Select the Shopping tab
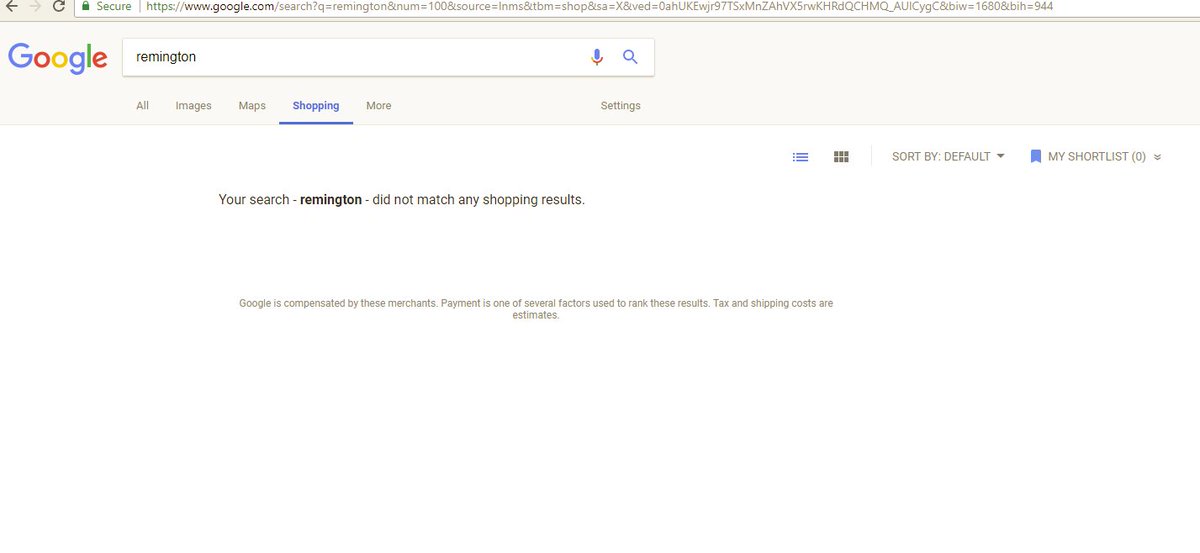 (x=316, y=106)
